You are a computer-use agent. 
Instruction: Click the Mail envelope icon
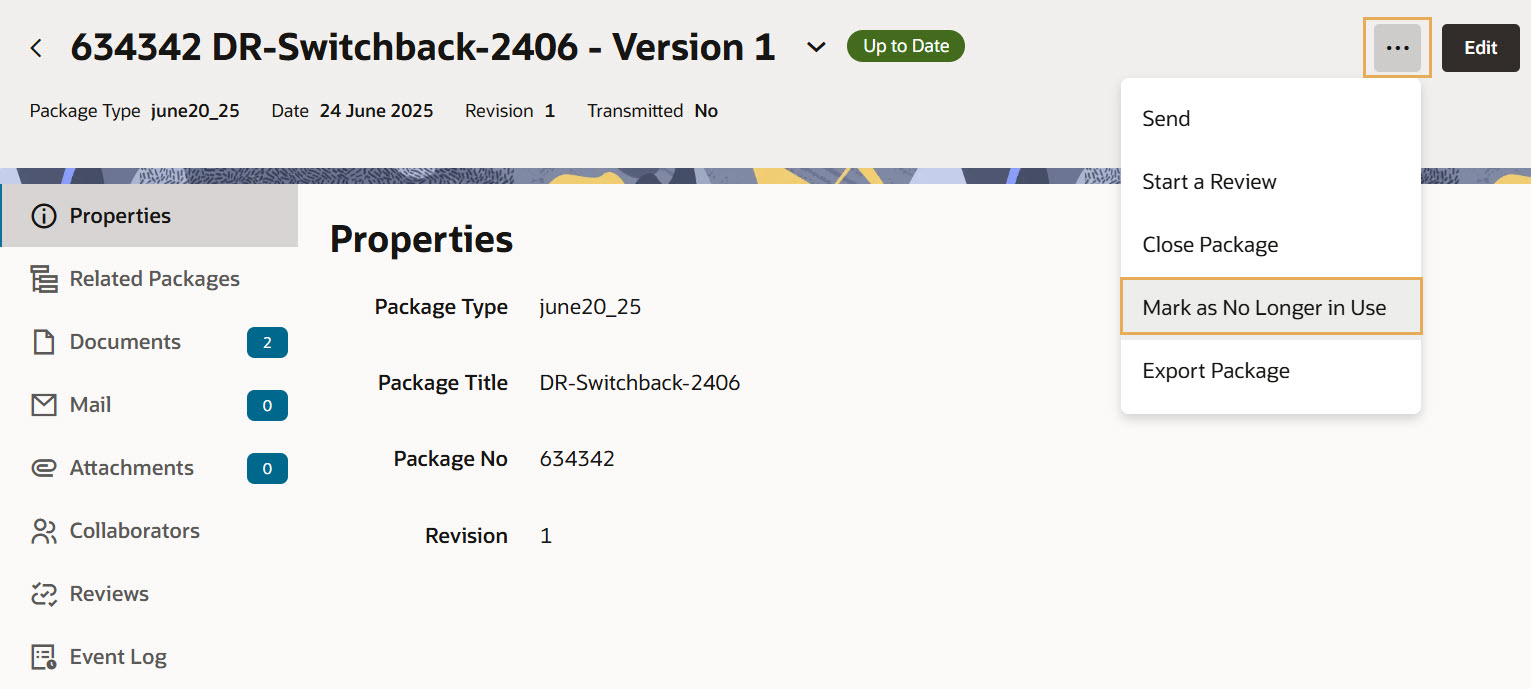point(44,405)
